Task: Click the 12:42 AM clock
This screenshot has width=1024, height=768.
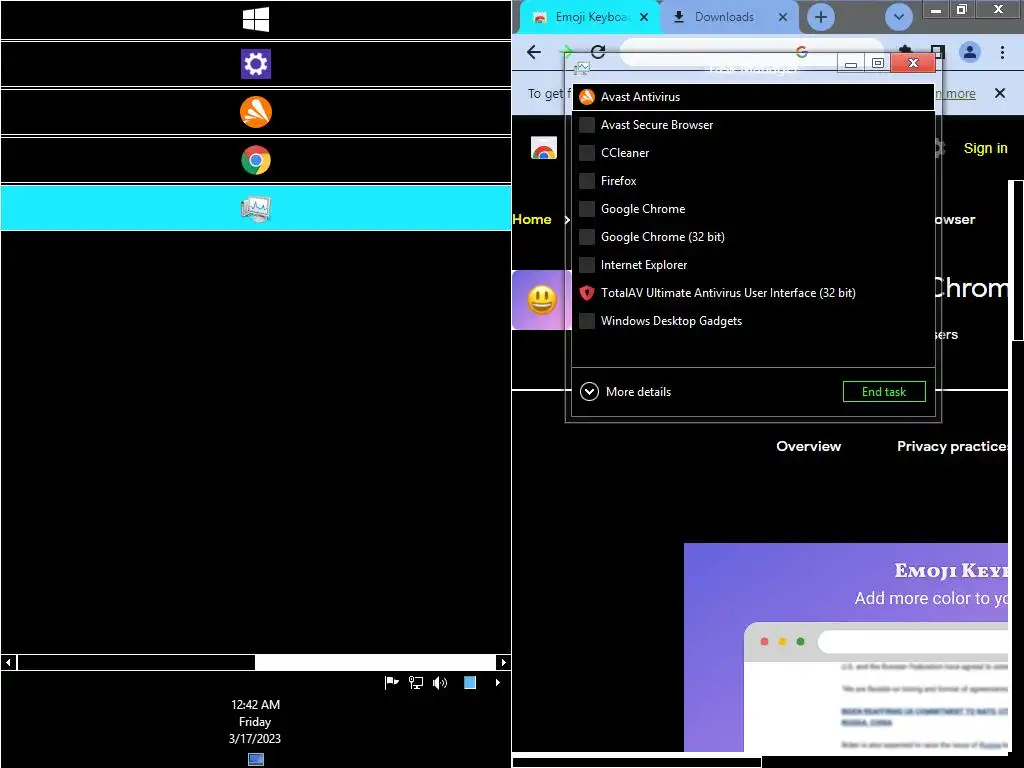Action: (255, 705)
